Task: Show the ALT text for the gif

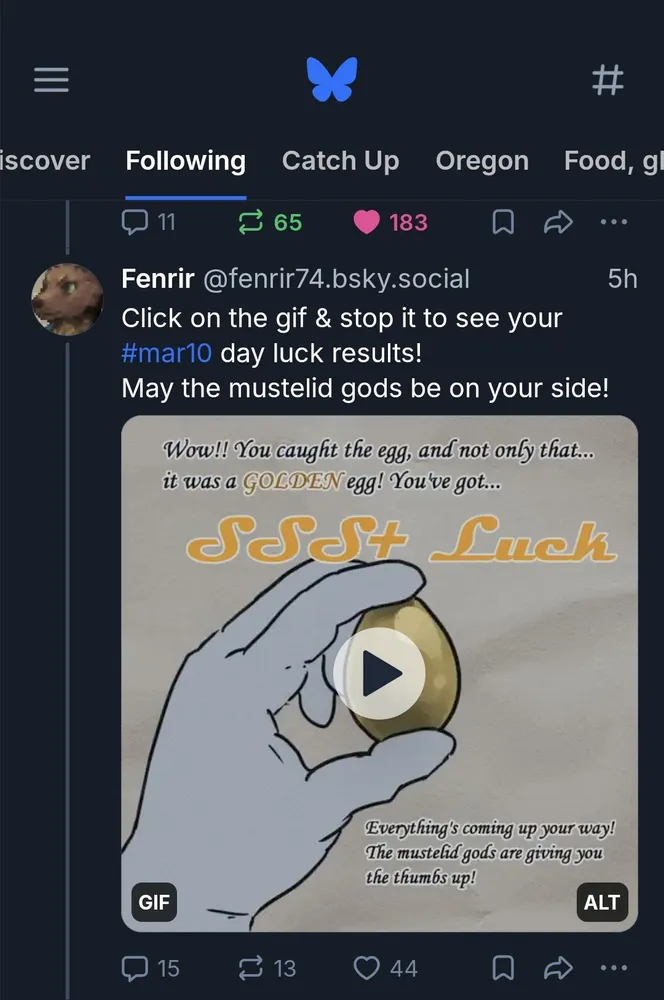Action: coord(602,903)
